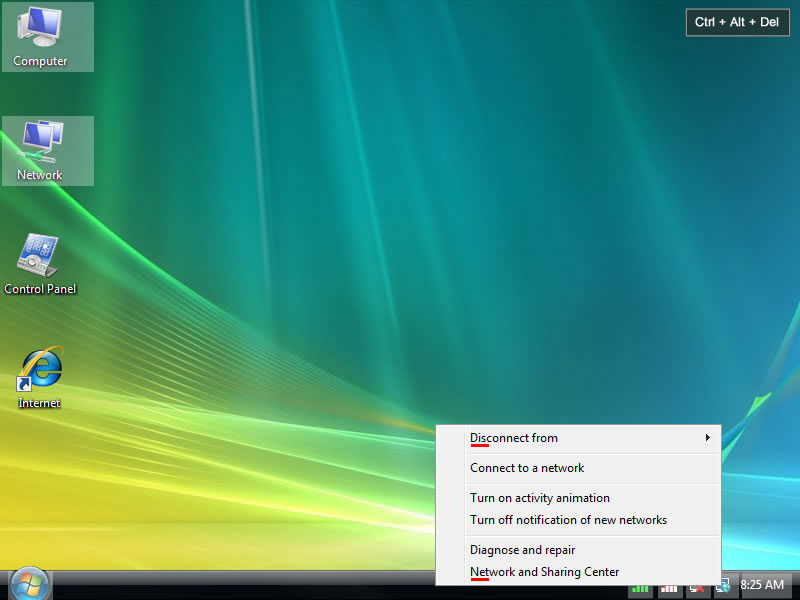Launch the Internet Explorer shortcut
Image resolution: width=800 pixels, height=600 pixels.
pyautogui.click(x=41, y=377)
